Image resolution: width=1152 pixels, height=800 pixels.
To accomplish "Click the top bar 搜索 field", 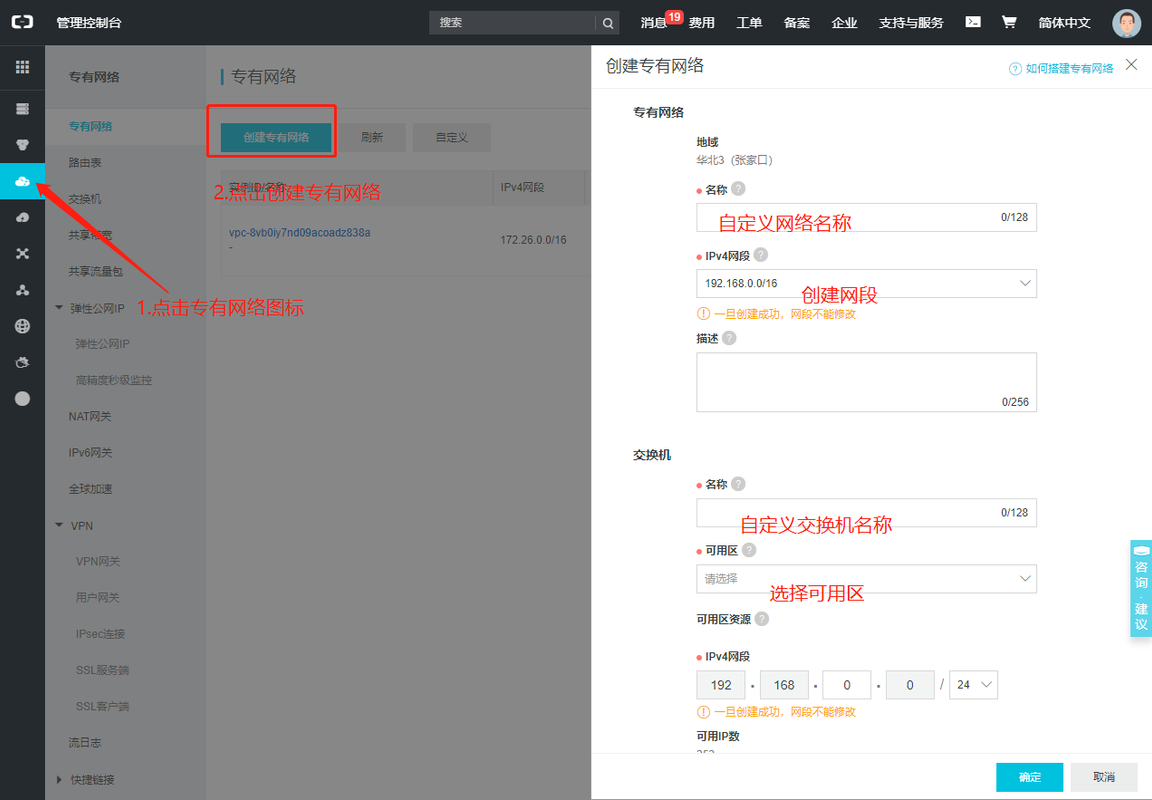I will pyautogui.click(x=512, y=23).
